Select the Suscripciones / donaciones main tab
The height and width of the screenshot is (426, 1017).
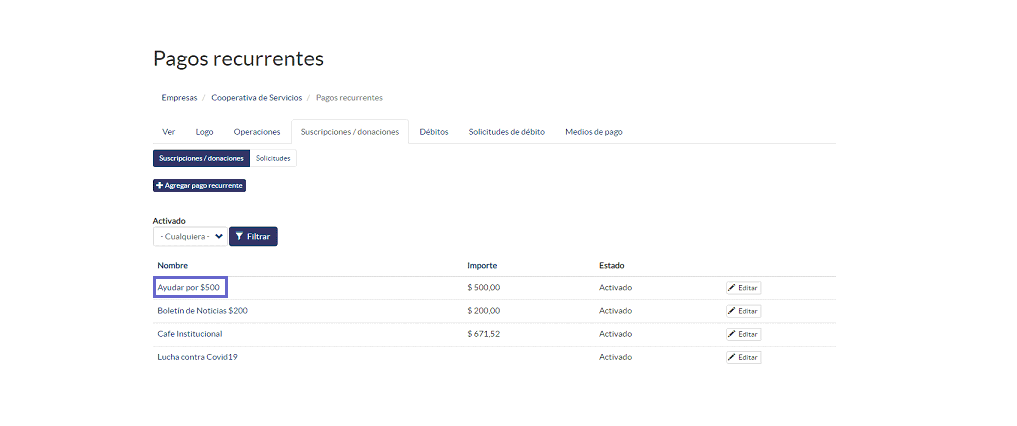point(350,132)
